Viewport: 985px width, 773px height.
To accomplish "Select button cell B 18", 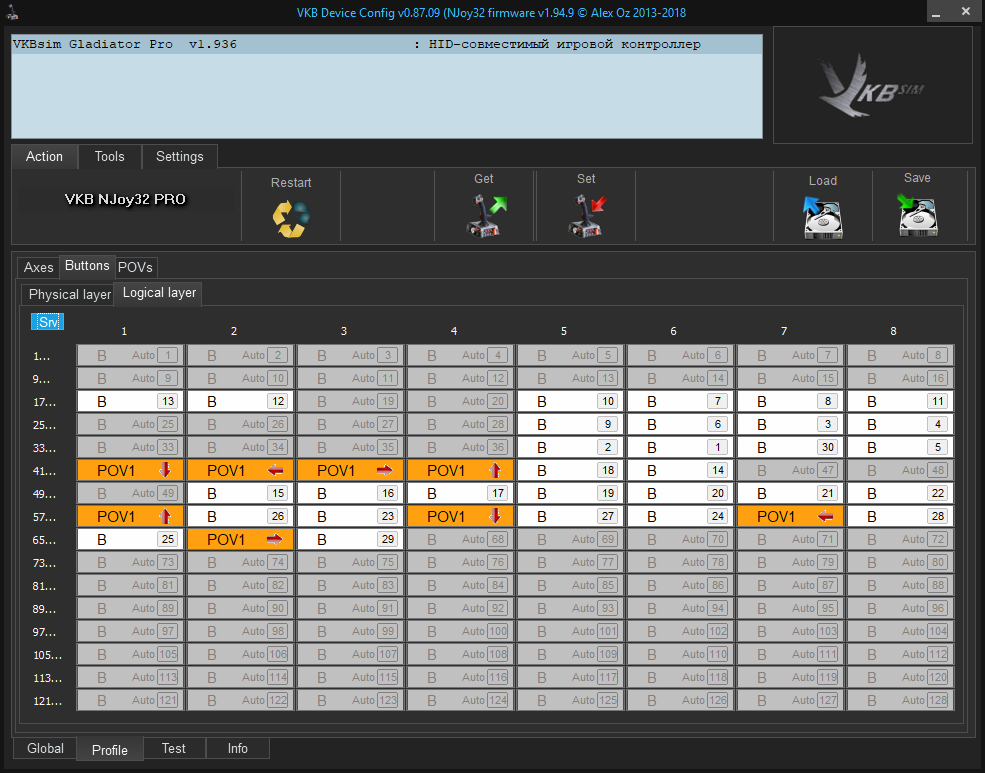I will [x=570, y=470].
